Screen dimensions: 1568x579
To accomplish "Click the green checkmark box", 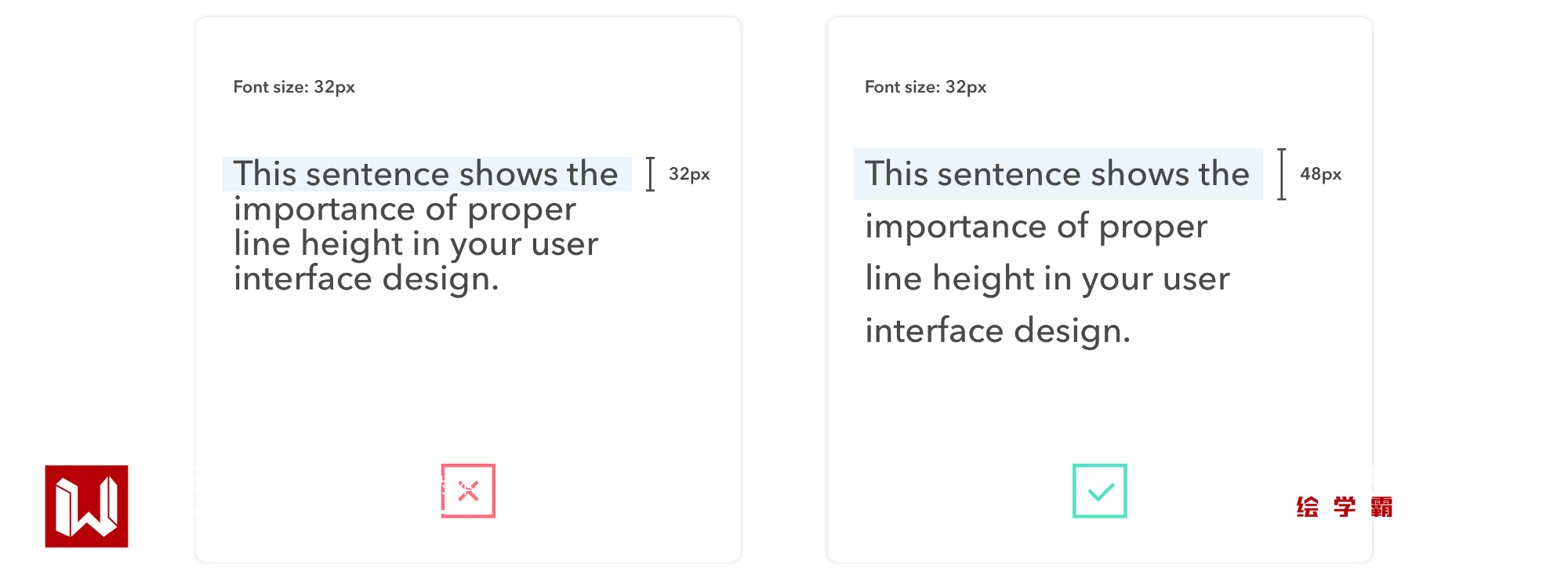I will point(1099,491).
